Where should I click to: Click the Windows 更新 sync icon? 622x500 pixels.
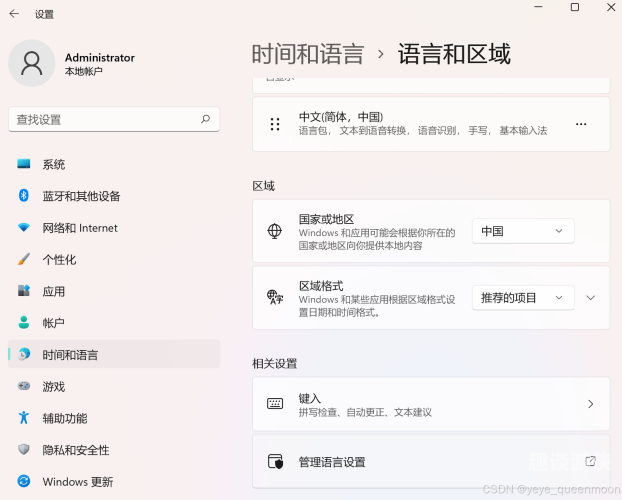click(x=24, y=481)
